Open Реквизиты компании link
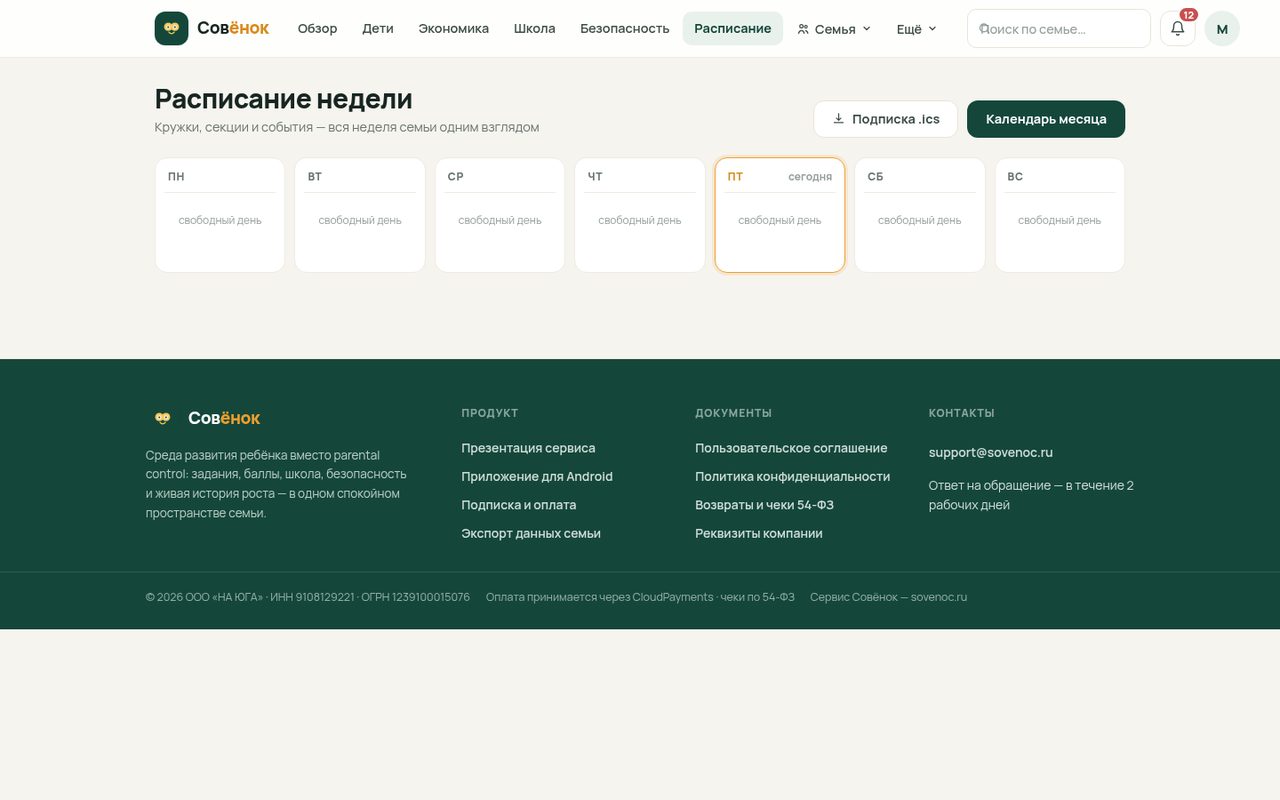Viewport: 1280px width, 800px height. pos(759,534)
